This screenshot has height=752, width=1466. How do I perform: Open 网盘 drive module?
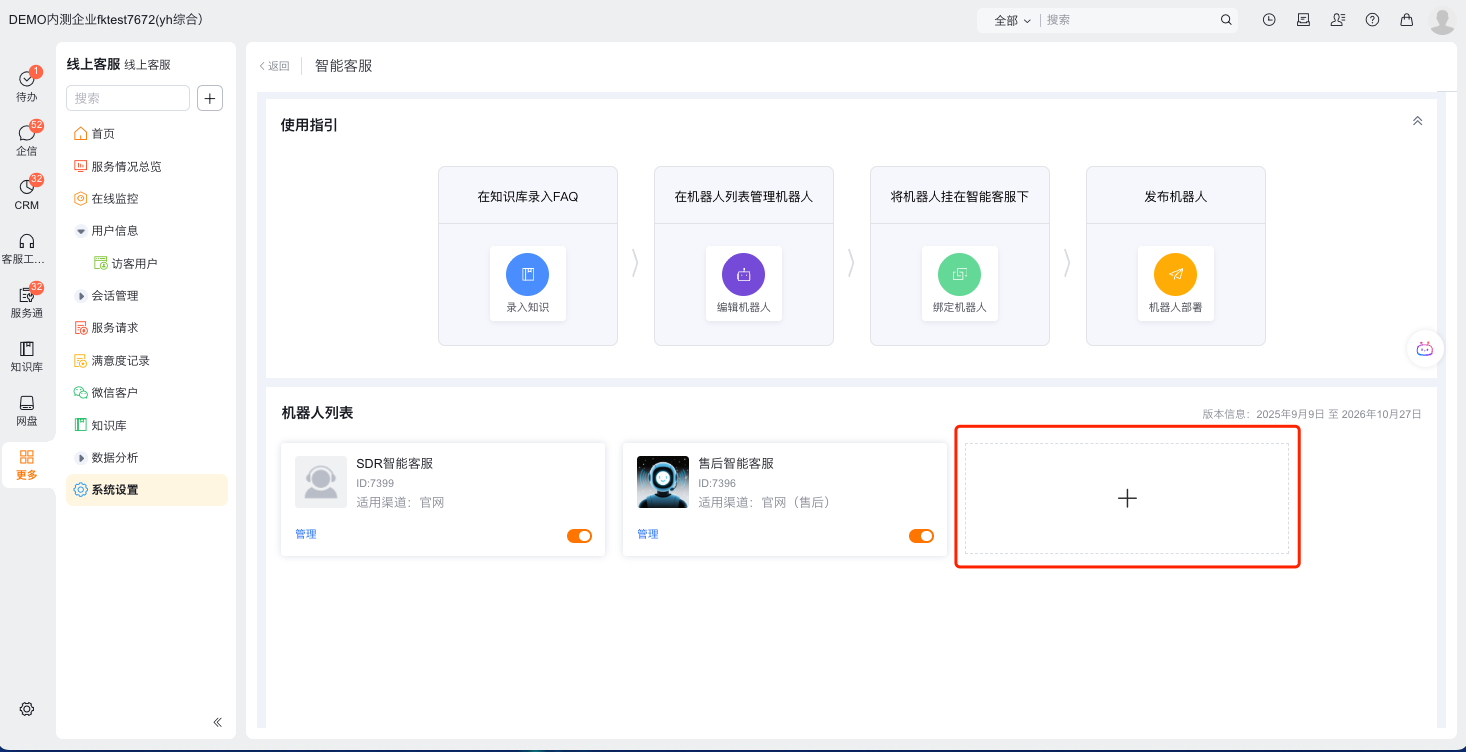27,409
